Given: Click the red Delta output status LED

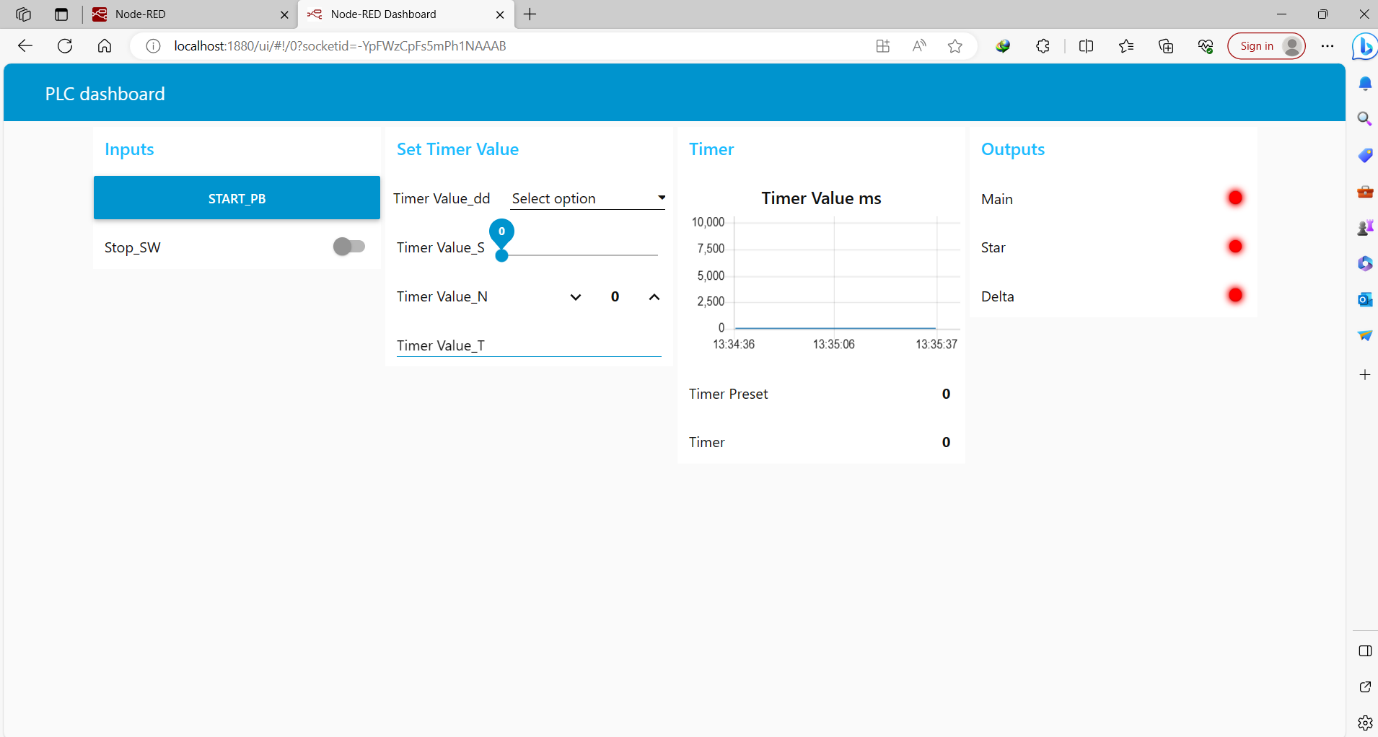Looking at the screenshot, I should tap(1235, 294).
